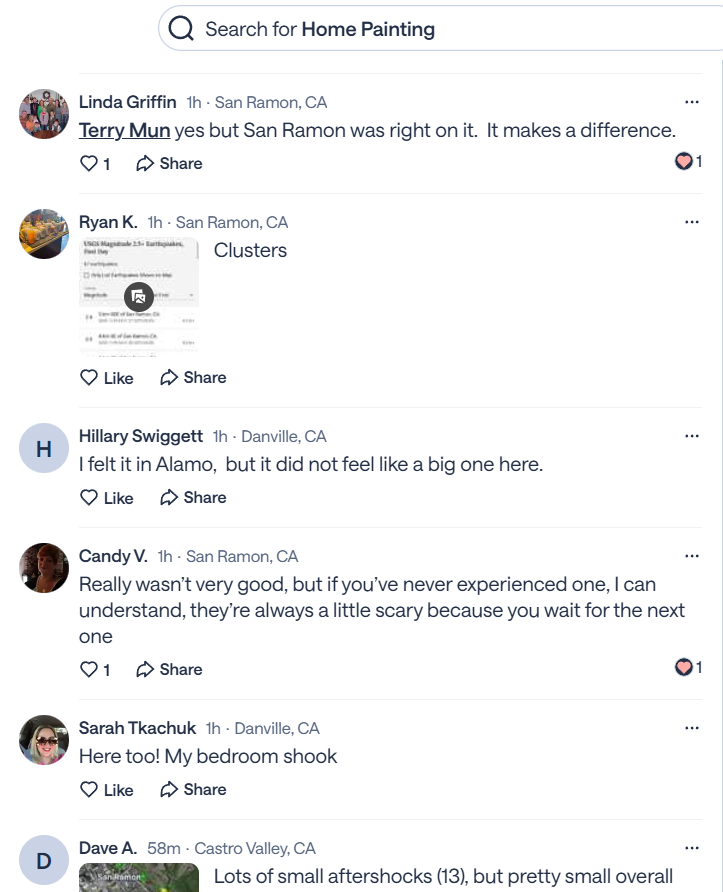Share Candy V.'s comment
The width and height of the screenshot is (723, 892).
(x=169, y=669)
